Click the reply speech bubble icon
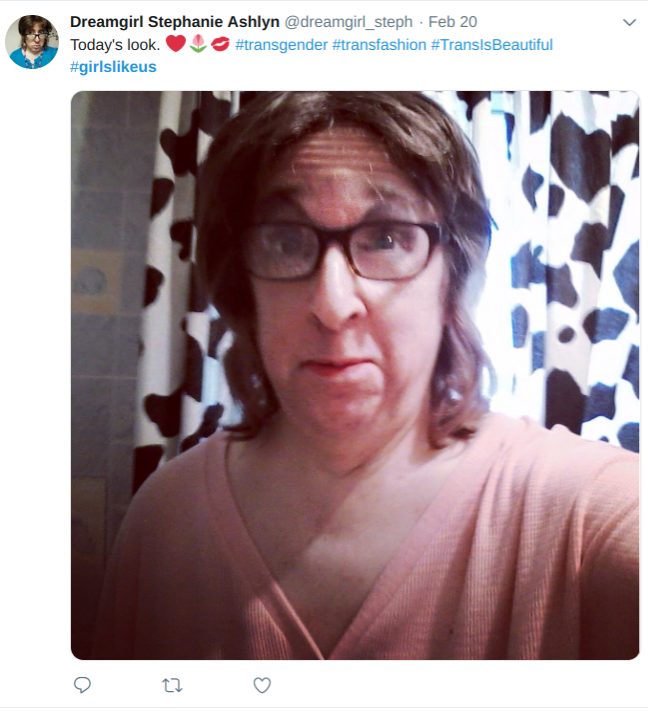This screenshot has width=648, height=712. point(82,684)
